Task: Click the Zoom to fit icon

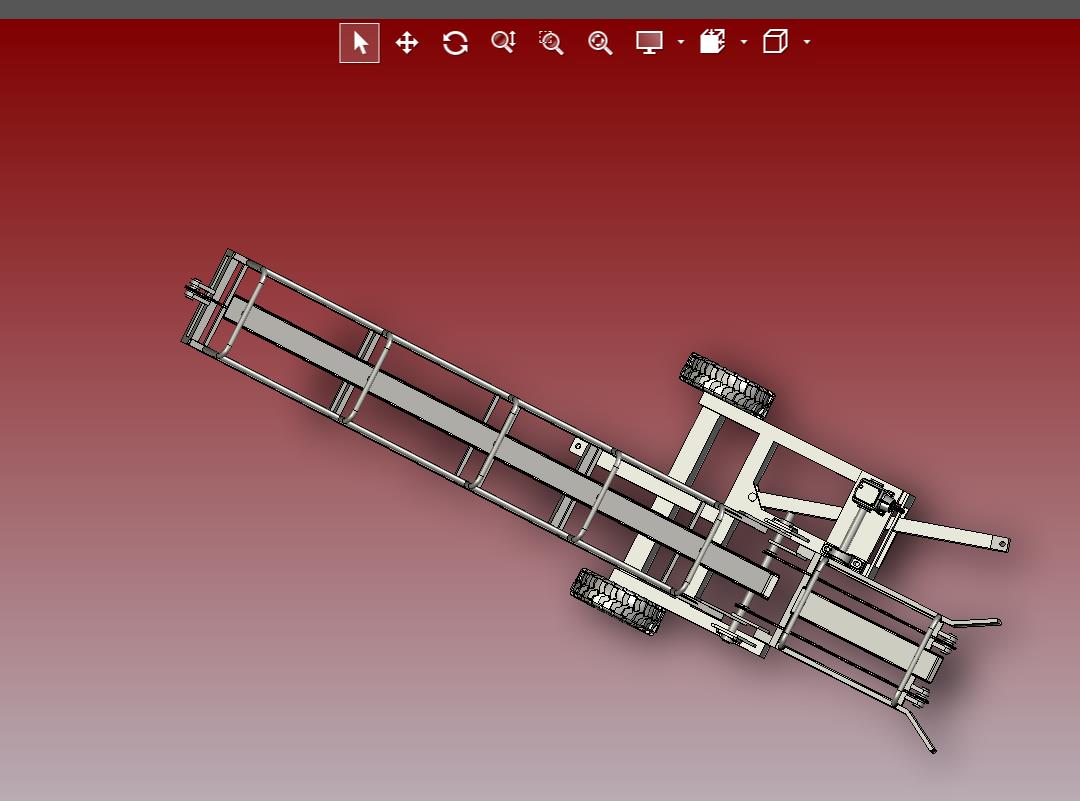Action: tap(600, 43)
